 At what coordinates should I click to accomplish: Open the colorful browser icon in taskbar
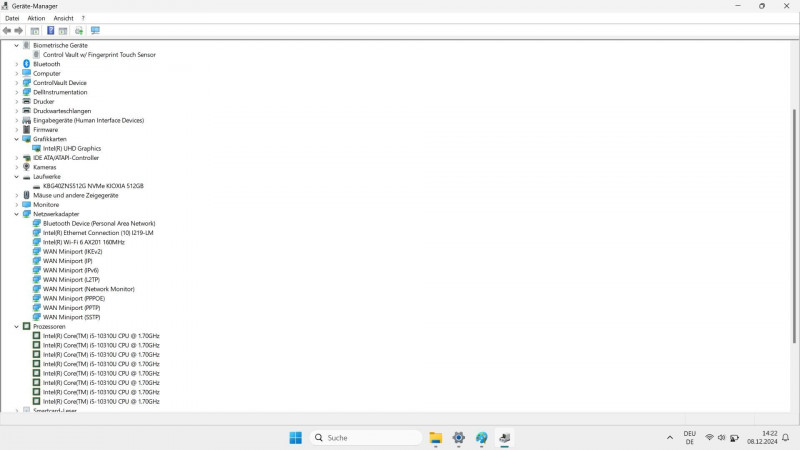(x=482, y=438)
